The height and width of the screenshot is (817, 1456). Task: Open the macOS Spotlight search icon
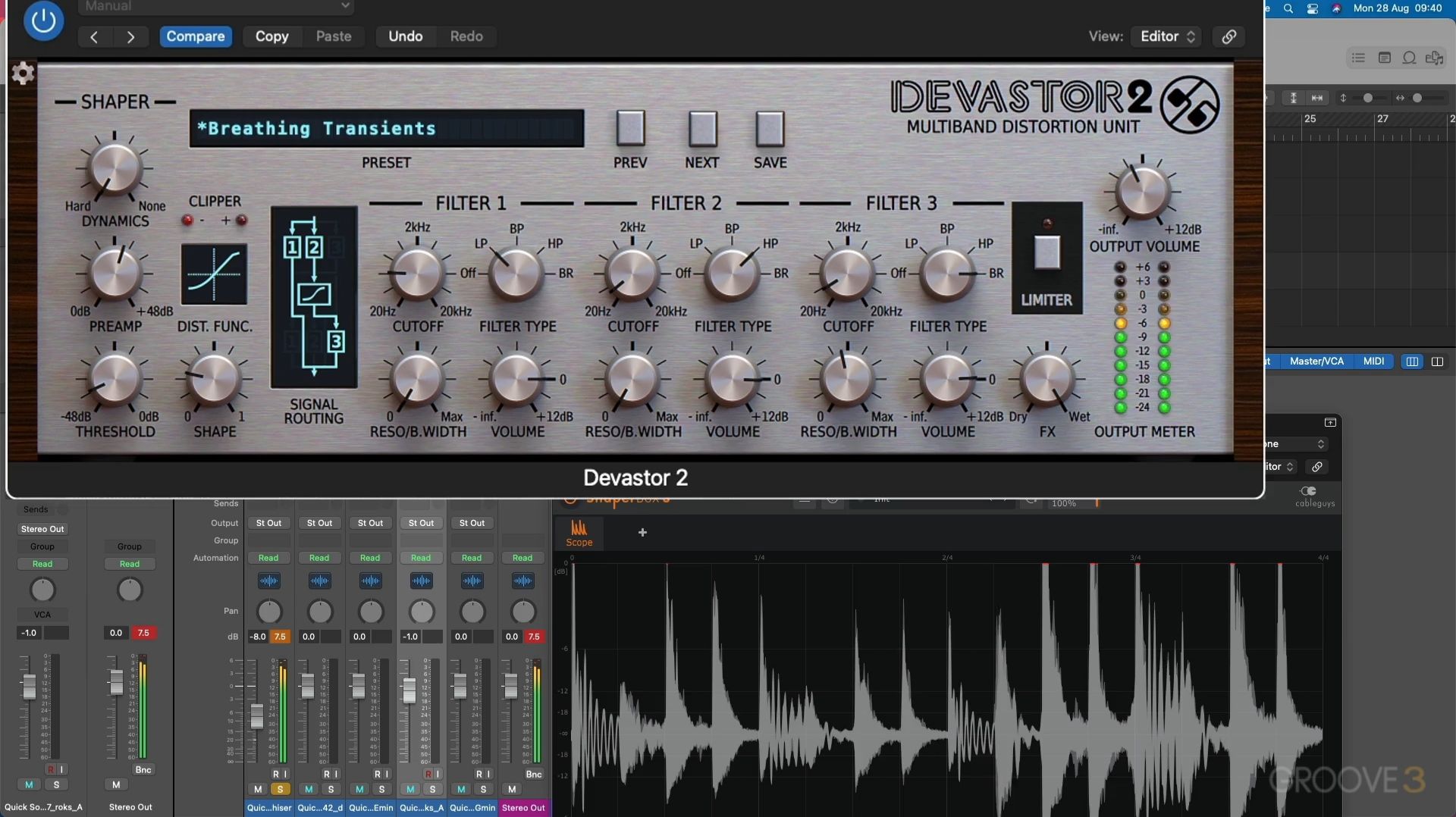click(1288, 8)
